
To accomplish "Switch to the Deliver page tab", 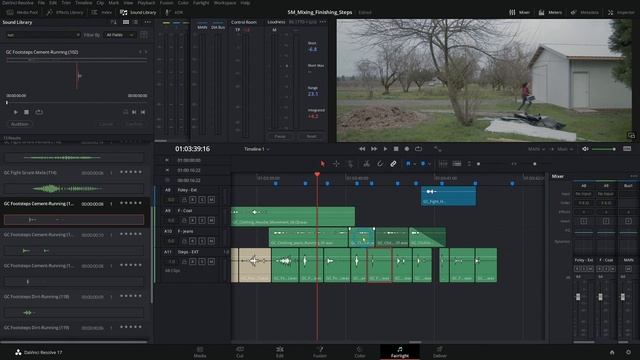I will pos(440,352).
